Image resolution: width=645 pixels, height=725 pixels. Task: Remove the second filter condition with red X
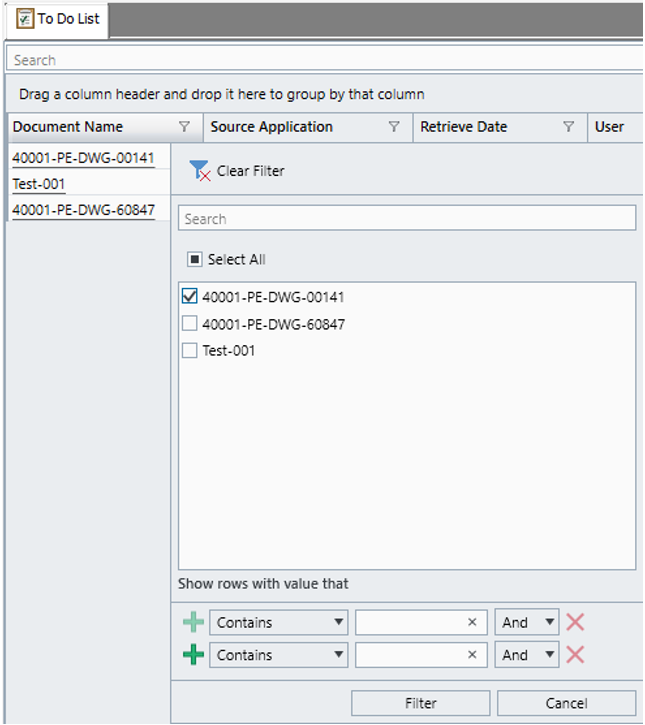[x=575, y=656]
